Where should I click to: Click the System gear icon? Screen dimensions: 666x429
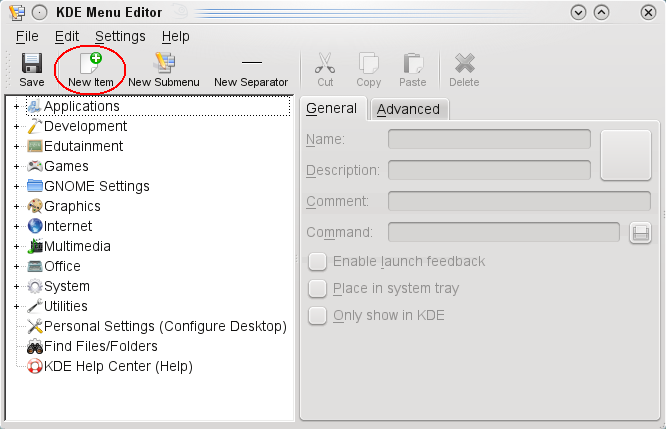34,286
